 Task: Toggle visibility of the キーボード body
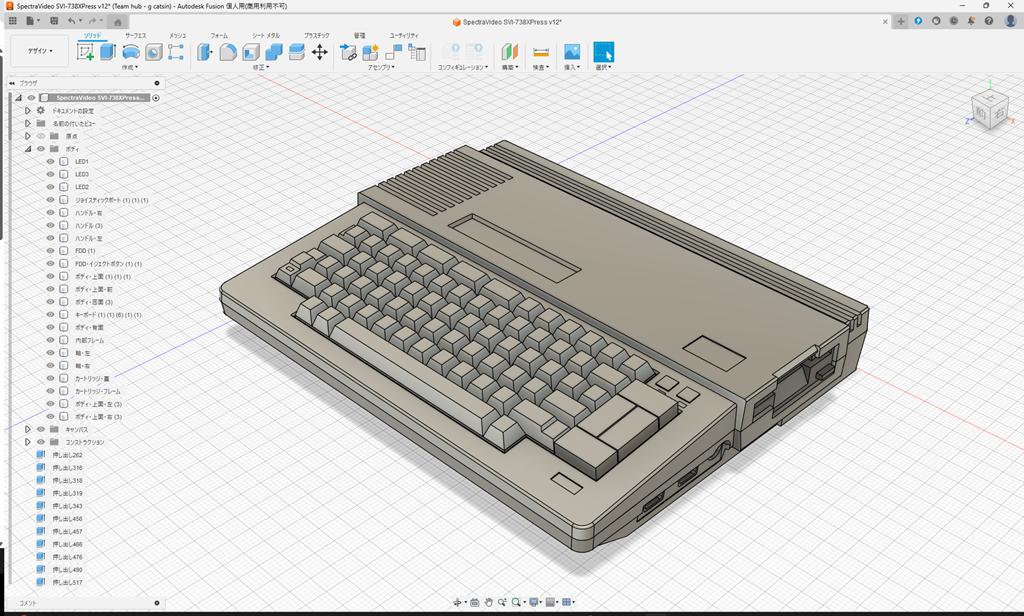pyautogui.click(x=49, y=314)
